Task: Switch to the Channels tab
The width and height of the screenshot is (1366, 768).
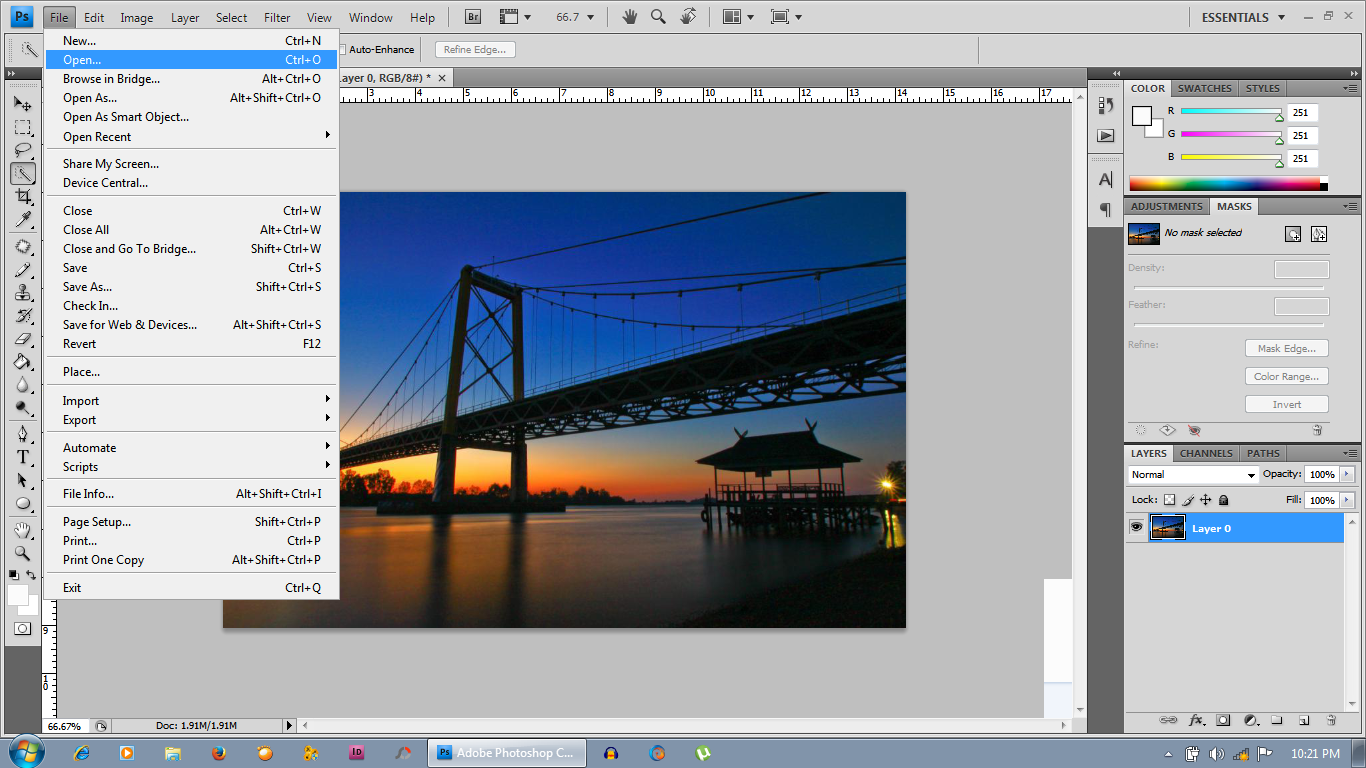Action: pyautogui.click(x=1206, y=453)
